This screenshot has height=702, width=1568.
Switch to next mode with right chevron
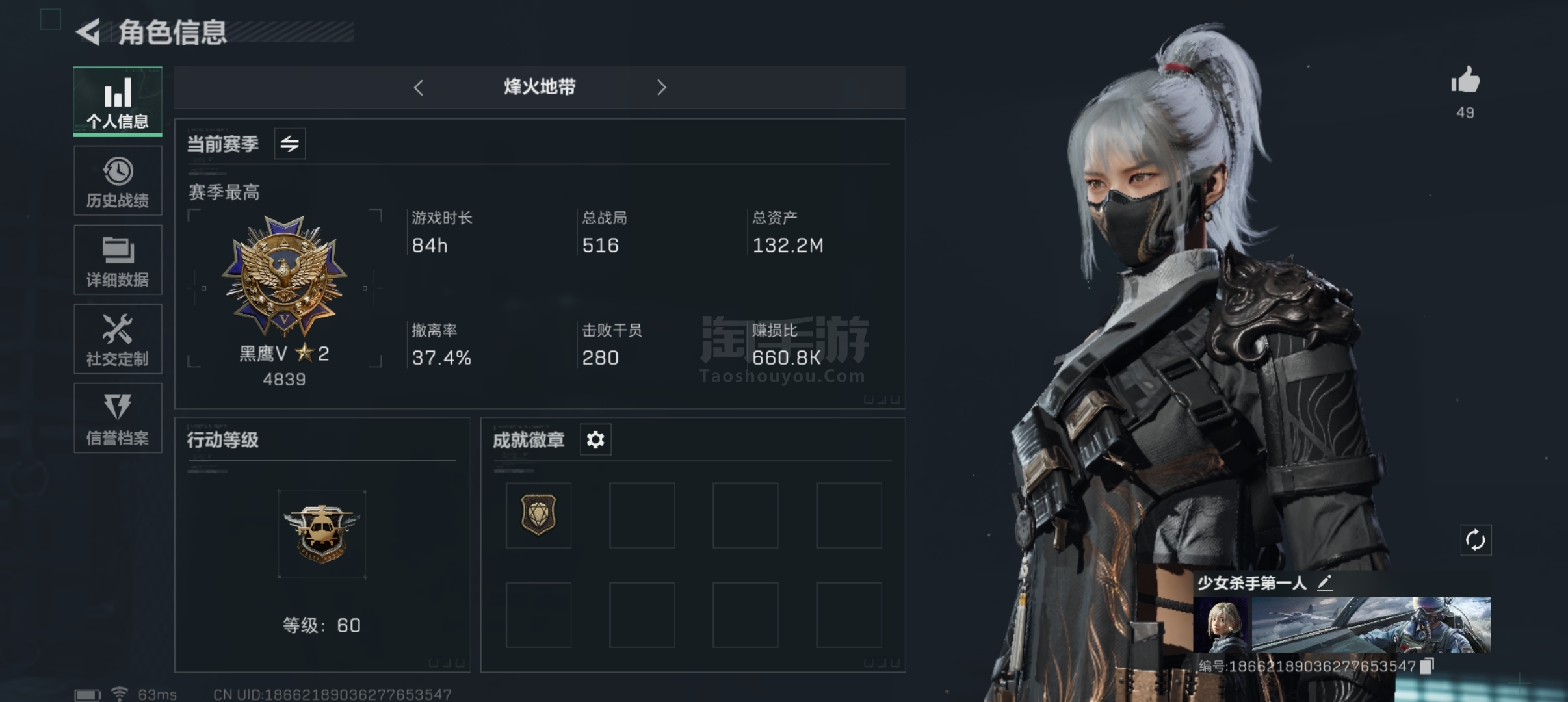click(x=661, y=88)
